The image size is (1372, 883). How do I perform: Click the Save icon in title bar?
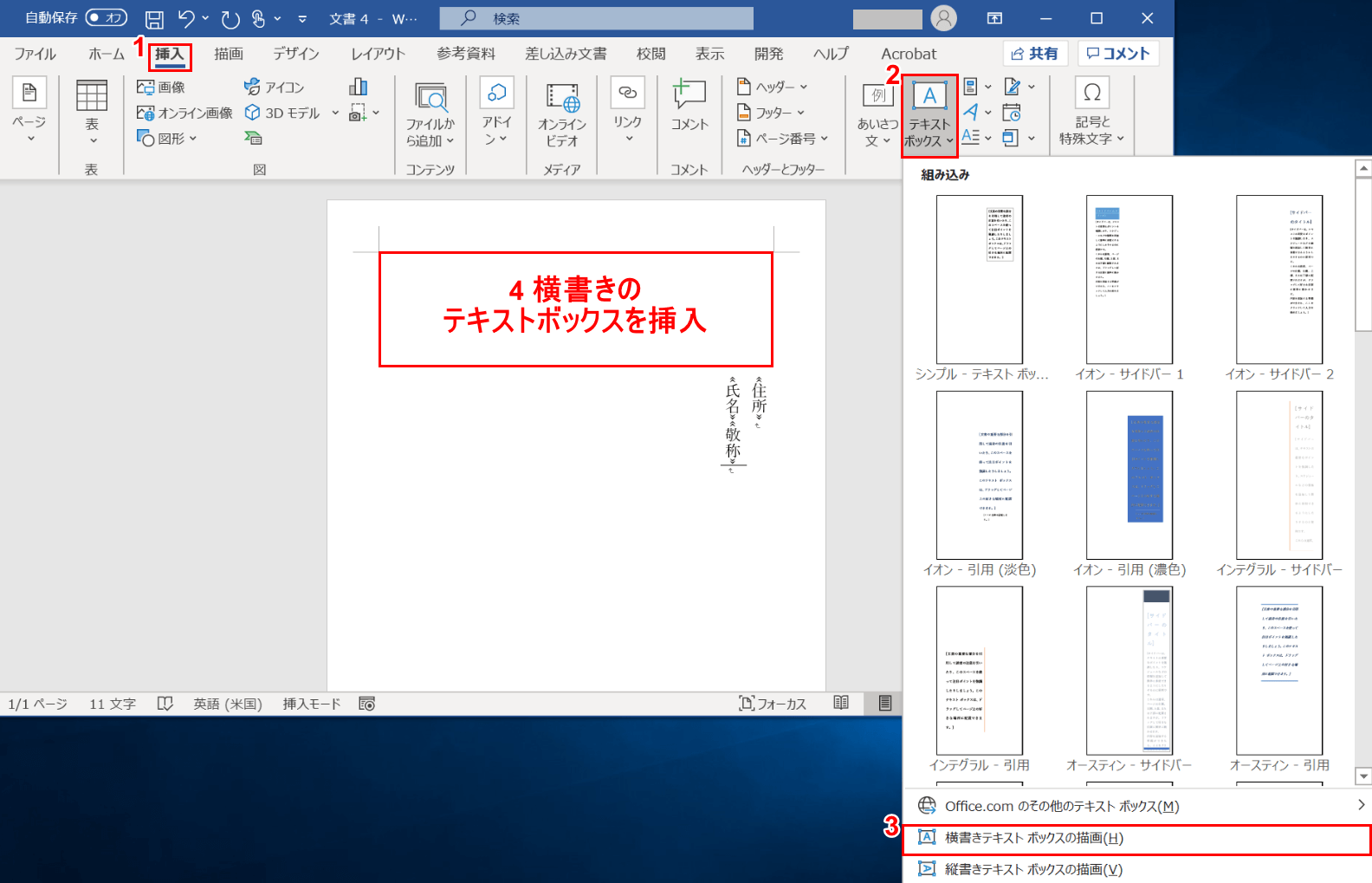154,19
